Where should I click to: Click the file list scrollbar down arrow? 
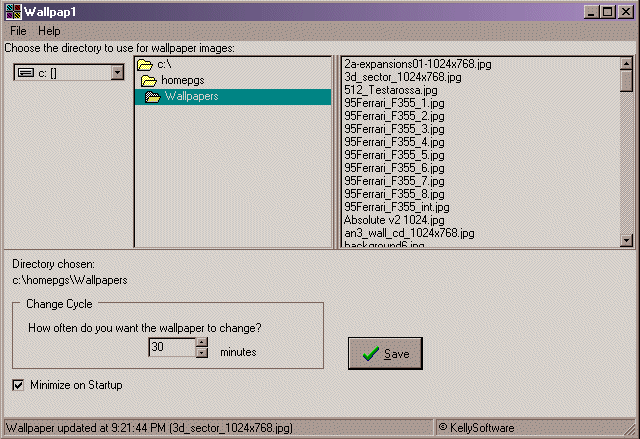tap(626, 240)
